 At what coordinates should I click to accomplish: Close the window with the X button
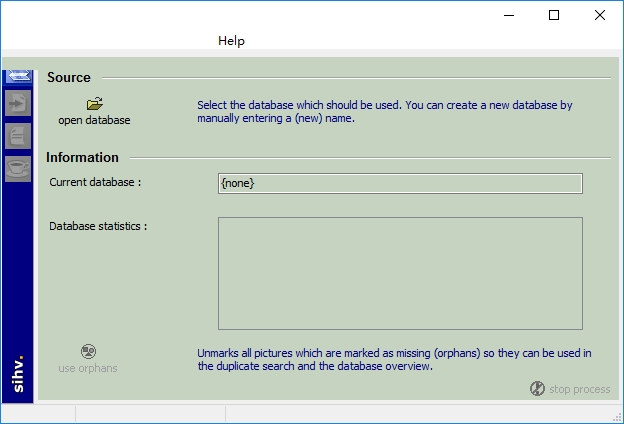[x=600, y=15]
